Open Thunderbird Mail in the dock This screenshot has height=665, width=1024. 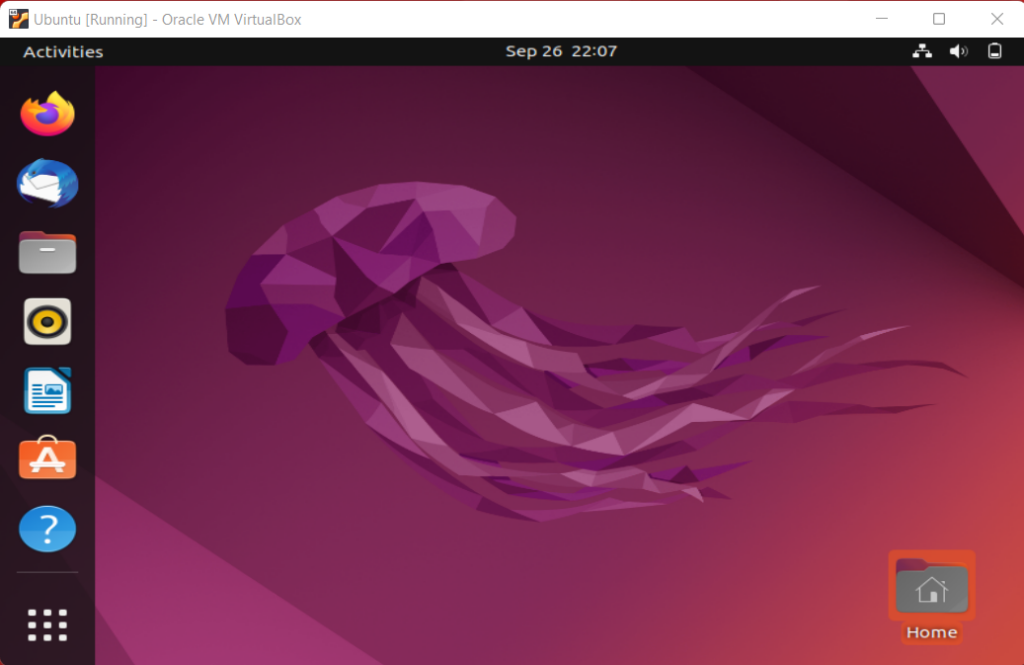click(x=47, y=184)
